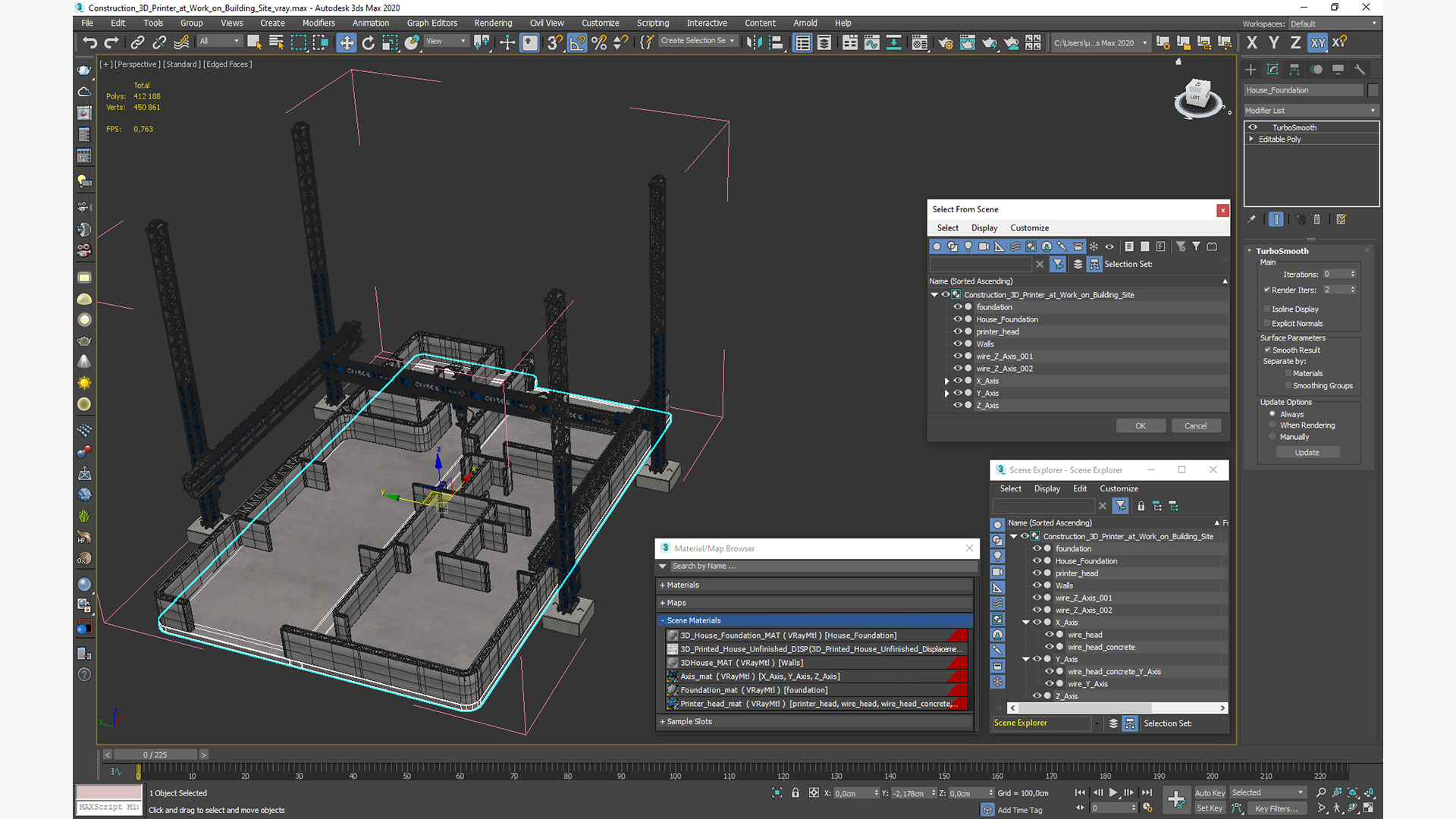Lock selection toggle in status bar
This screenshot has width=1456, height=819.
pyautogui.click(x=795, y=792)
